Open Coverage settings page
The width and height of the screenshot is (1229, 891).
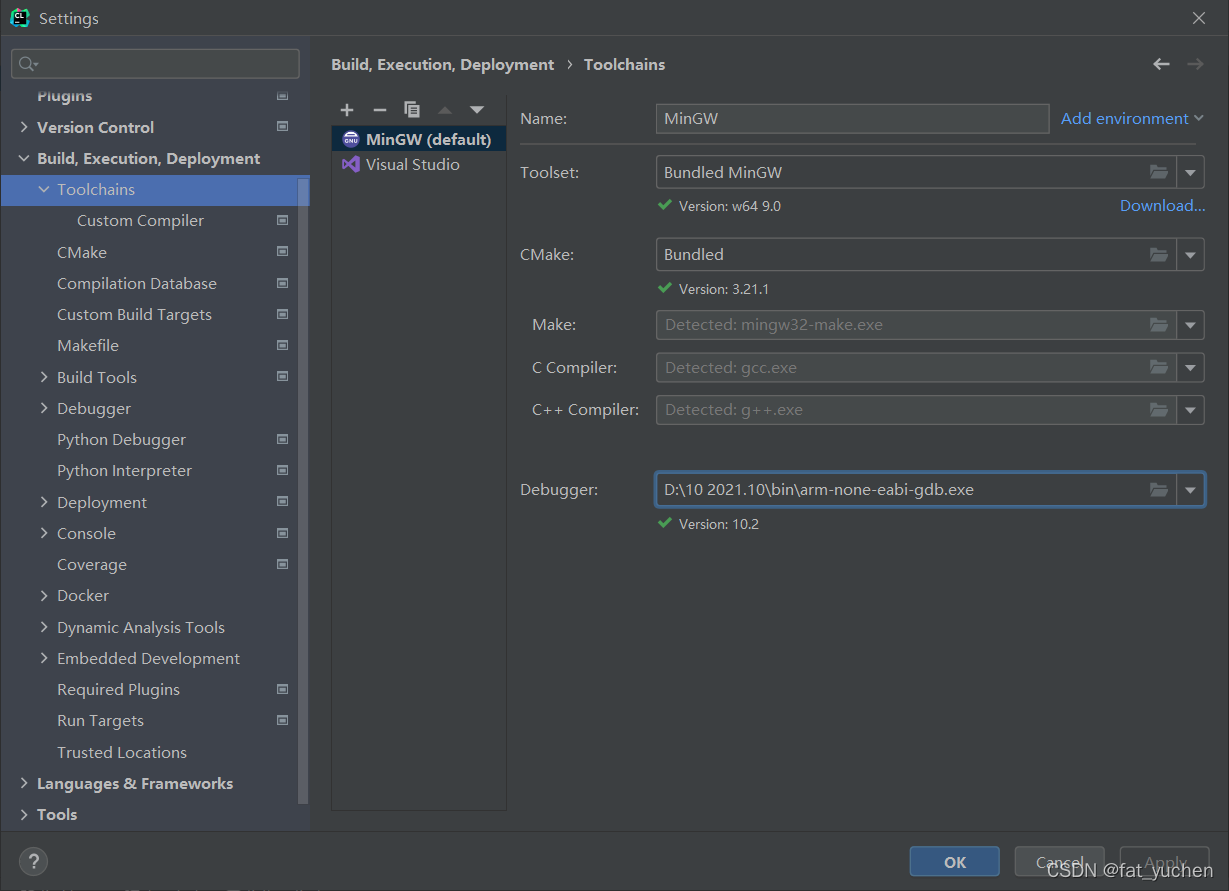(92, 564)
